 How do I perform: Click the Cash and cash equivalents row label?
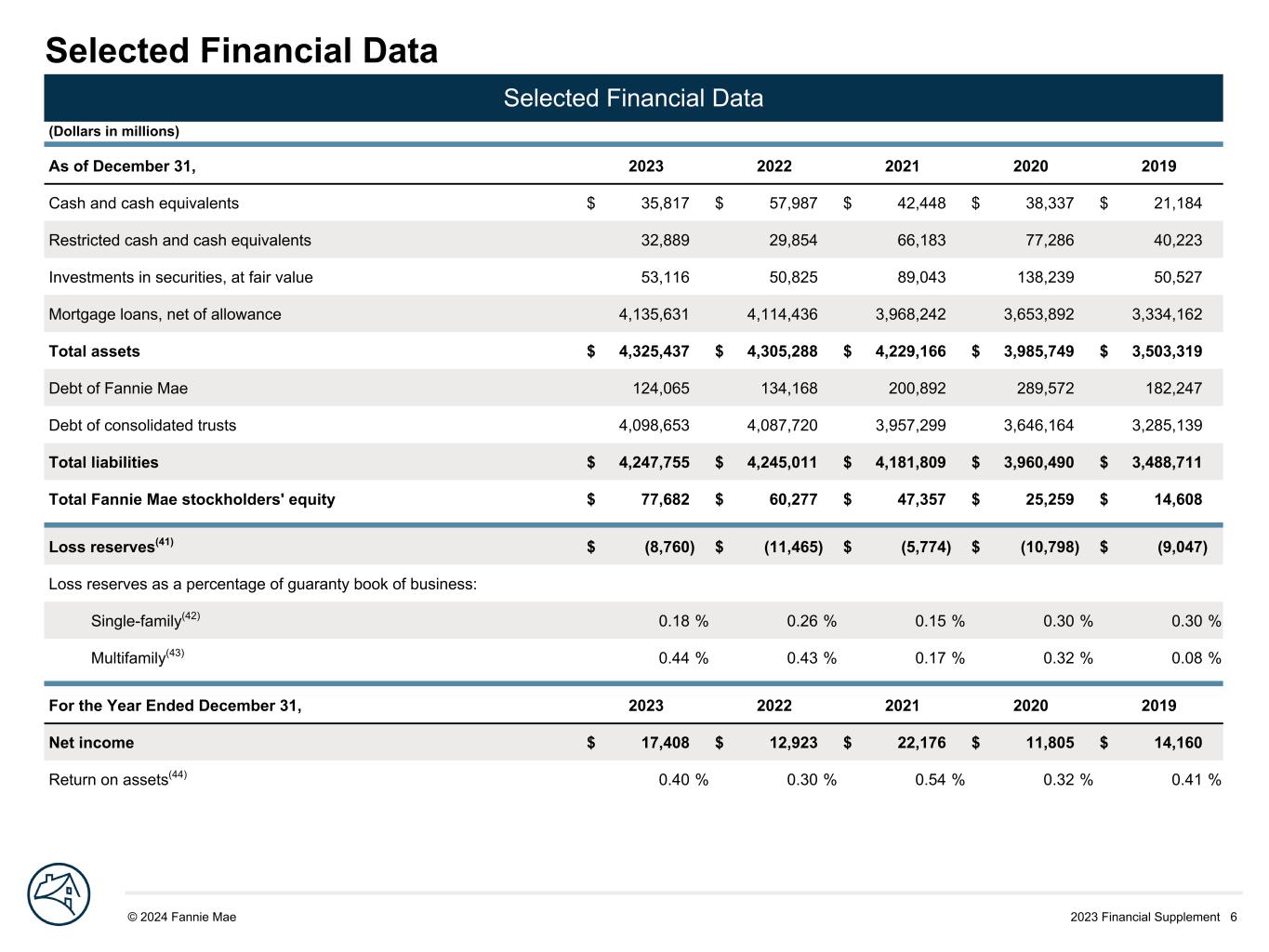point(143,204)
